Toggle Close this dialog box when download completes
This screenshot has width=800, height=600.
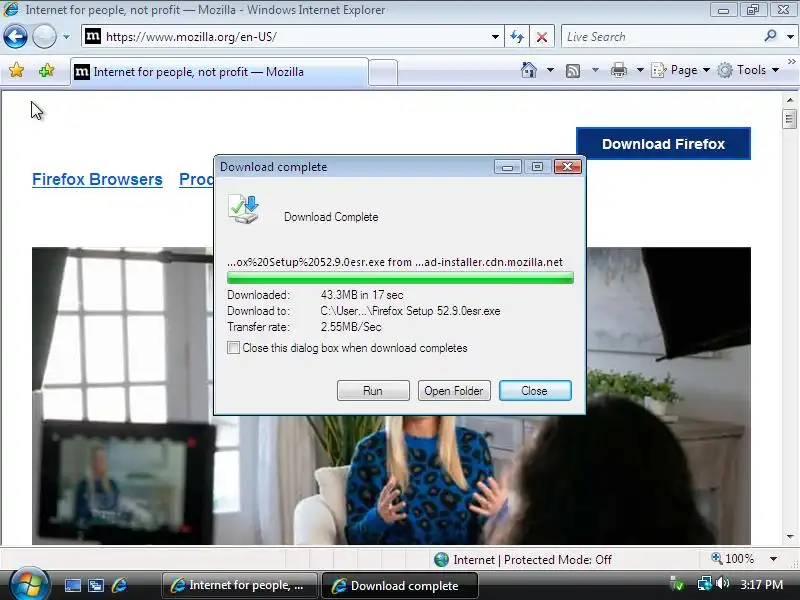233,348
